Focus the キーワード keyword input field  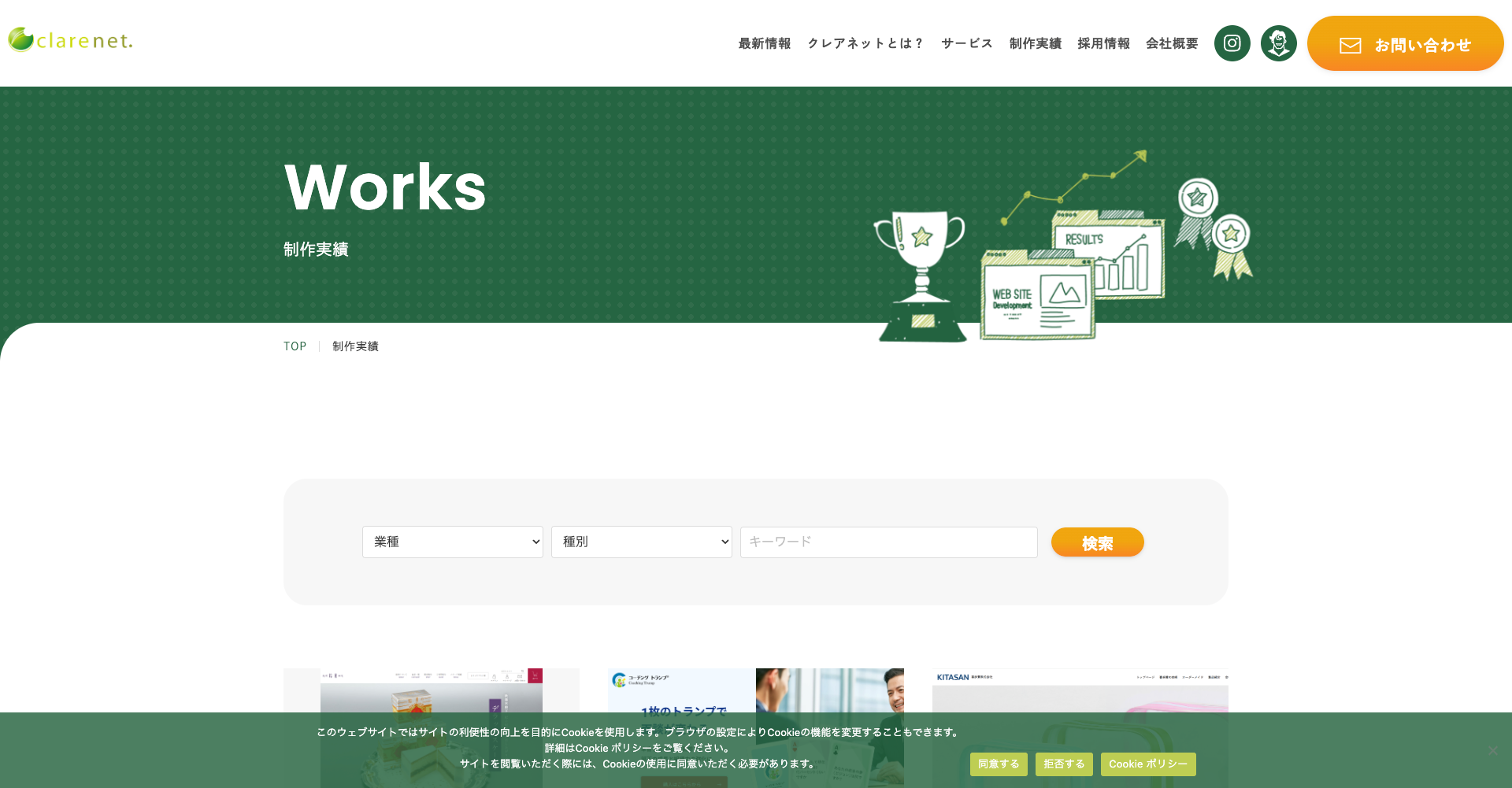pyautogui.click(x=888, y=542)
